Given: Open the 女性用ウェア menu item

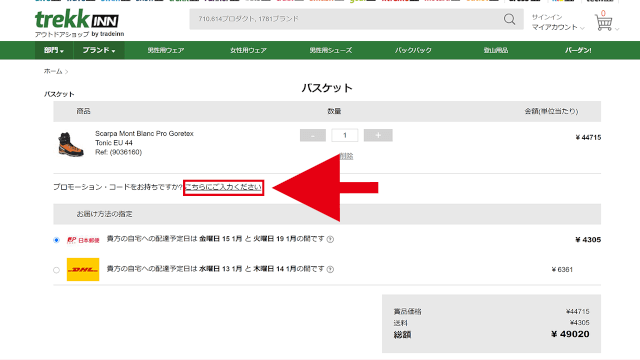Looking at the screenshot, I should [x=248, y=50].
